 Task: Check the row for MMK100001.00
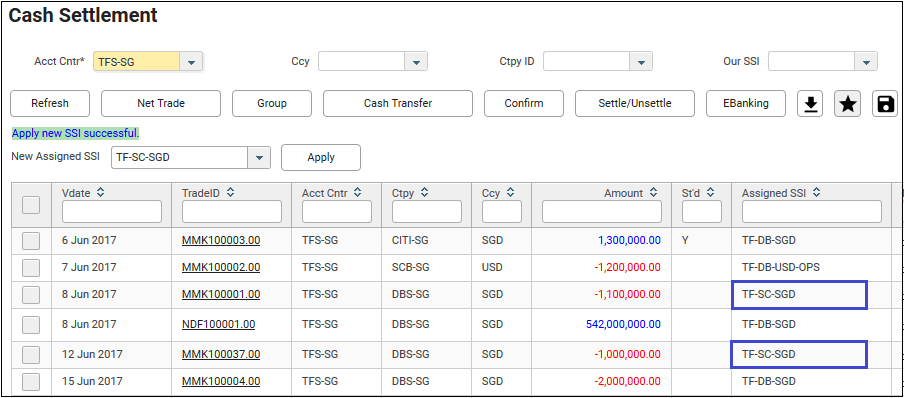(x=31, y=295)
